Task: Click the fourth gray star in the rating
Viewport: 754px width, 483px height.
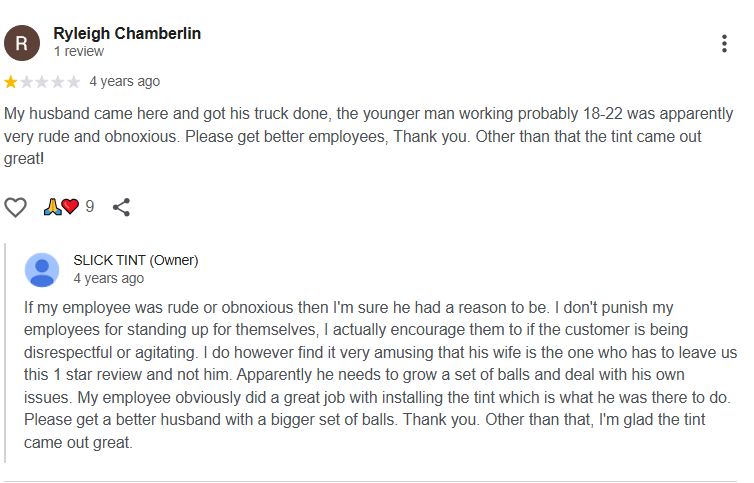Action: pyautogui.click(x=58, y=82)
